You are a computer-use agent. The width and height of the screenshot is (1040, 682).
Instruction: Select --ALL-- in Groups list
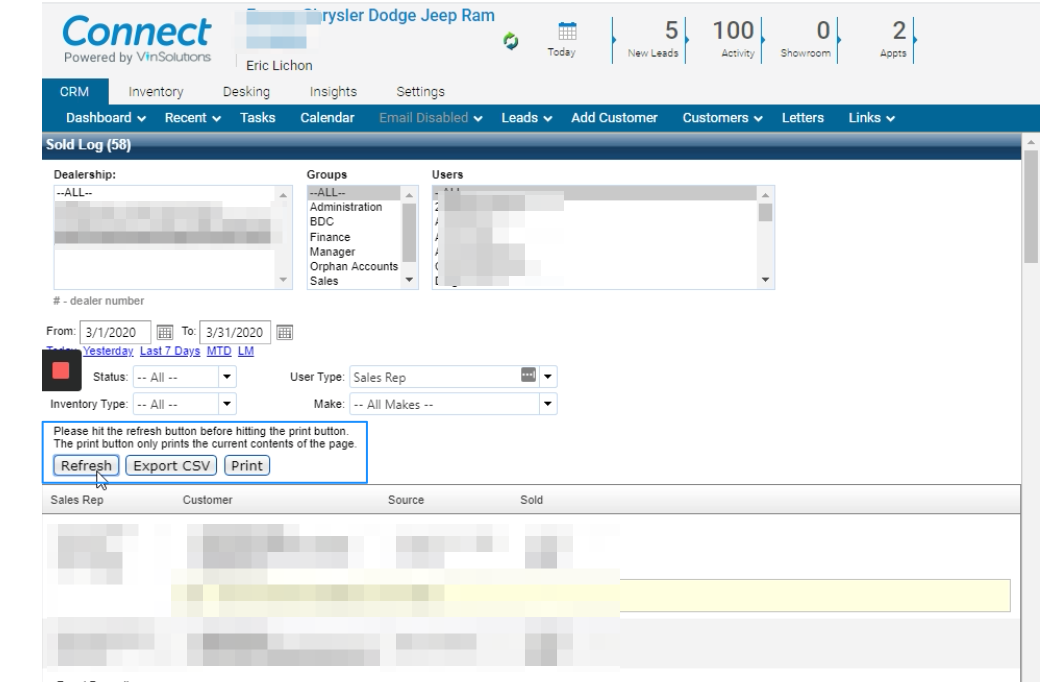pos(354,193)
